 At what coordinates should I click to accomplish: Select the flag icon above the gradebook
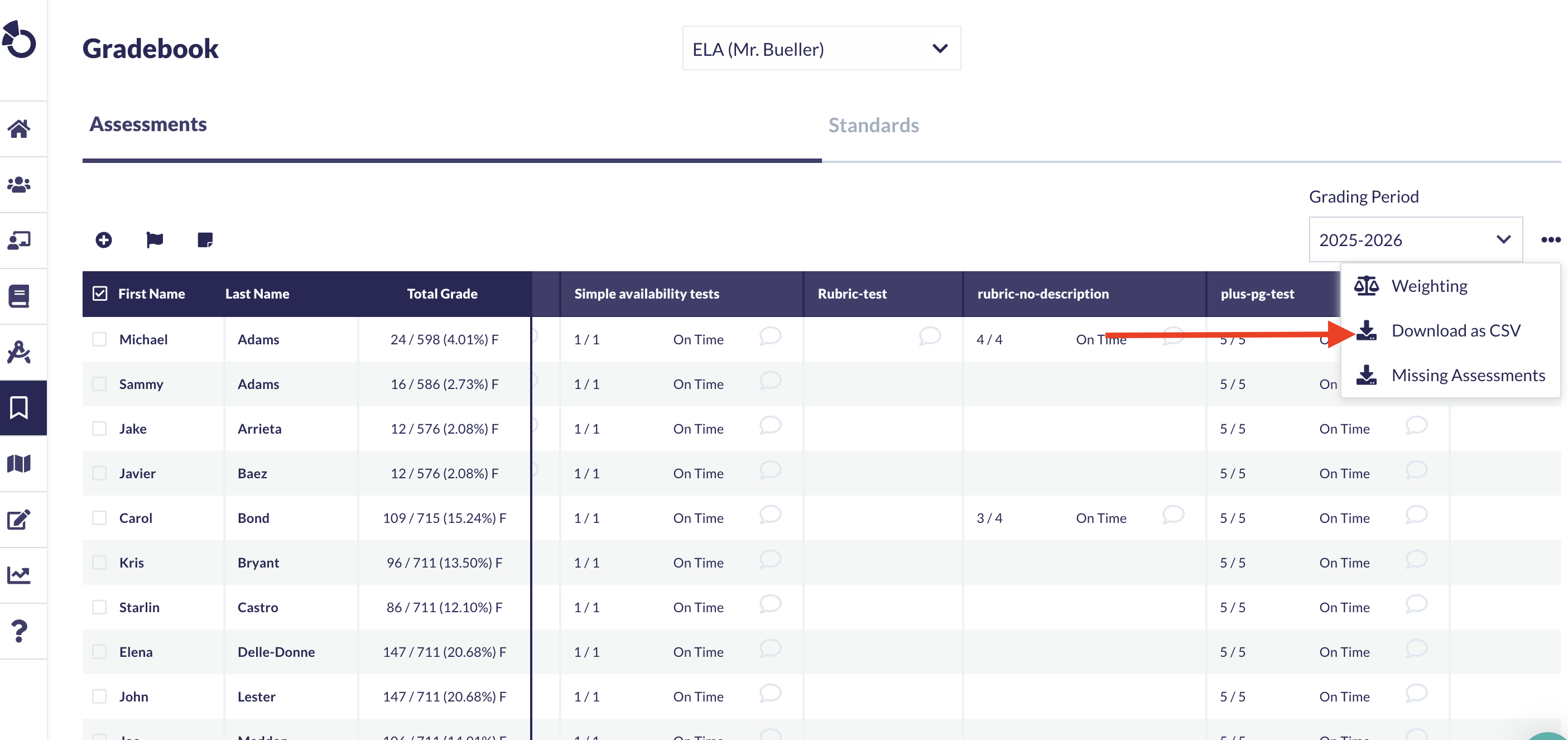point(154,239)
